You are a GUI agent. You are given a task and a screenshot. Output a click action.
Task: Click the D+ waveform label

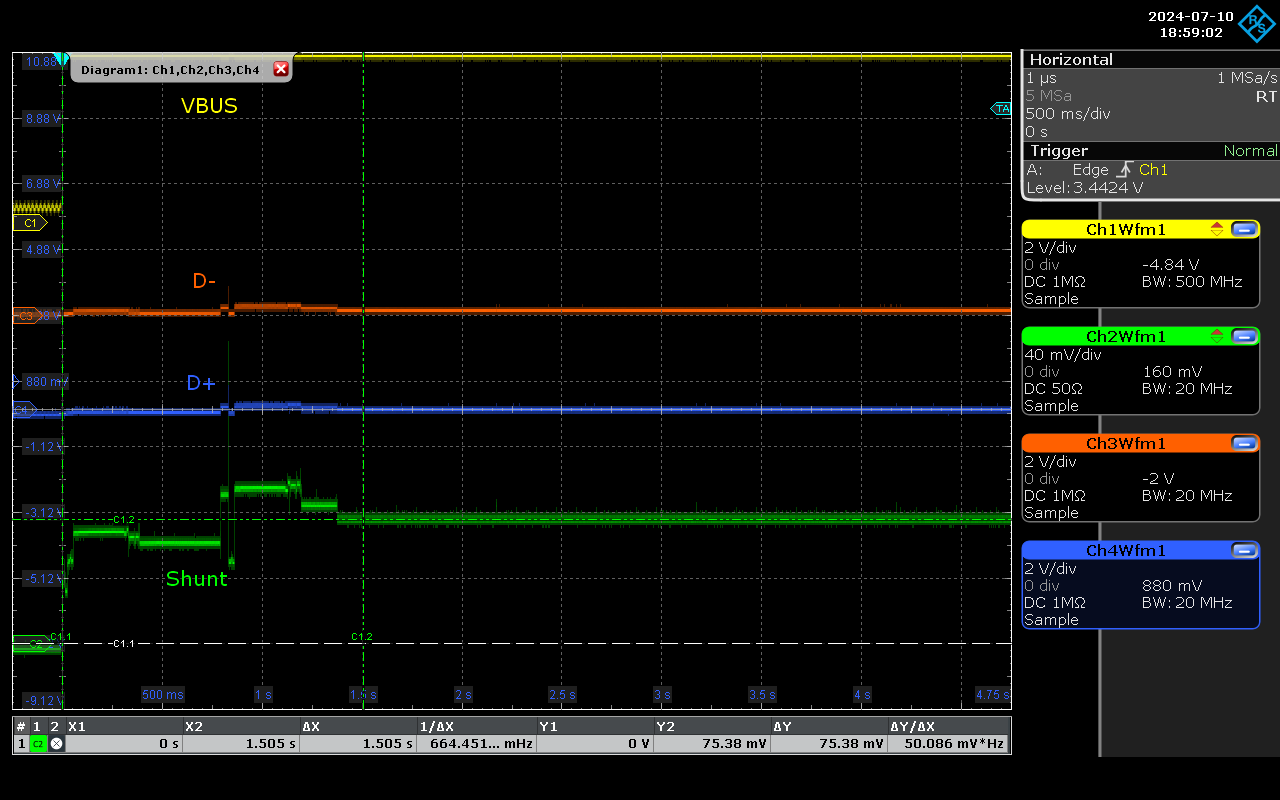point(201,383)
